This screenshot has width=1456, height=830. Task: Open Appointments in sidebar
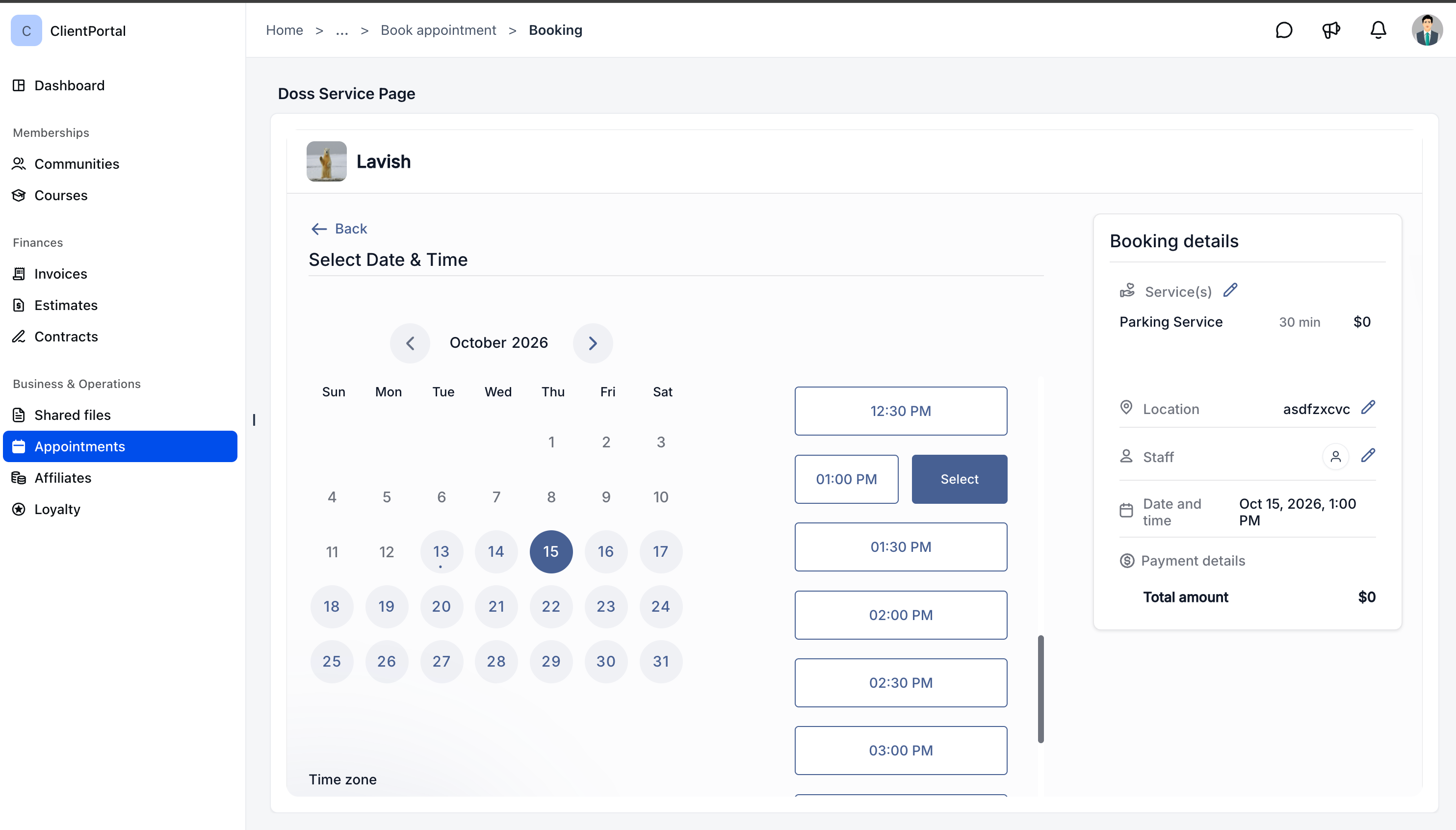(x=120, y=447)
